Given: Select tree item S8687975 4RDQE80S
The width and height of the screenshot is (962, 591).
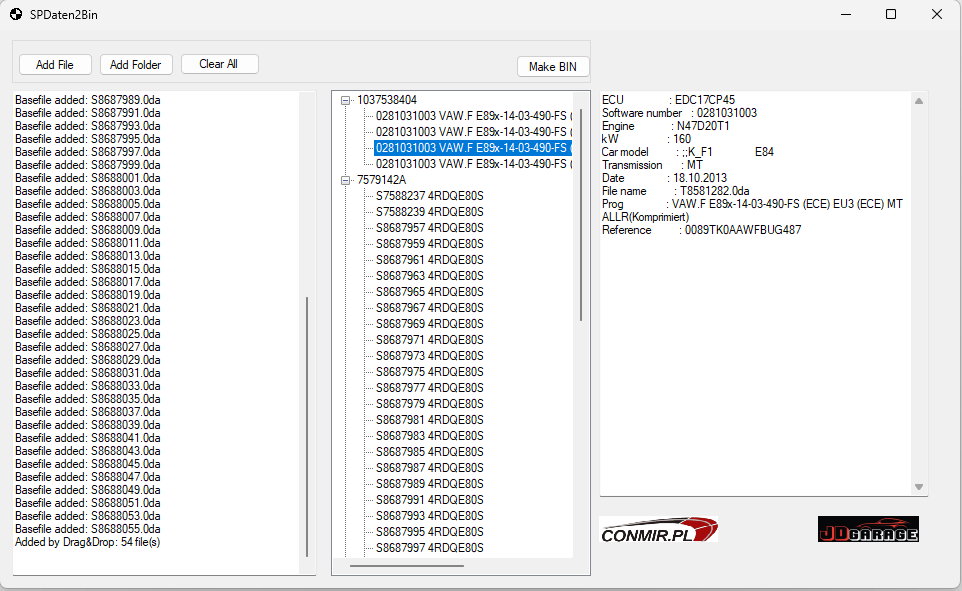Looking at the screenshot, I should 429,372.
